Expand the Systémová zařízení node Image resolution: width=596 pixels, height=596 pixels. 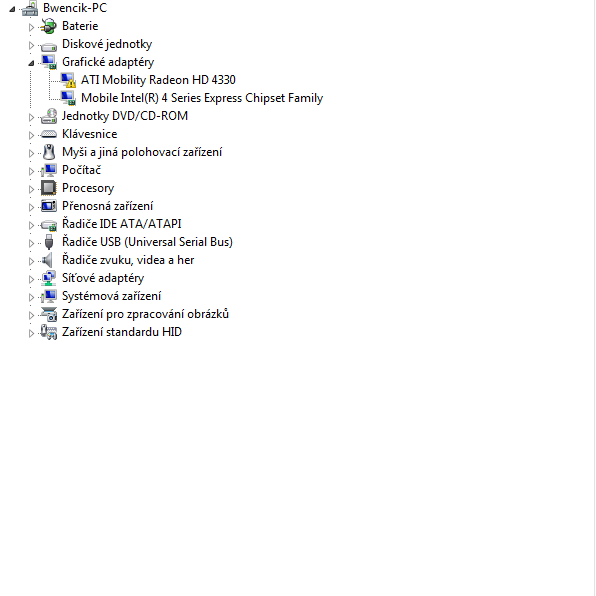(x=31, y=297)
